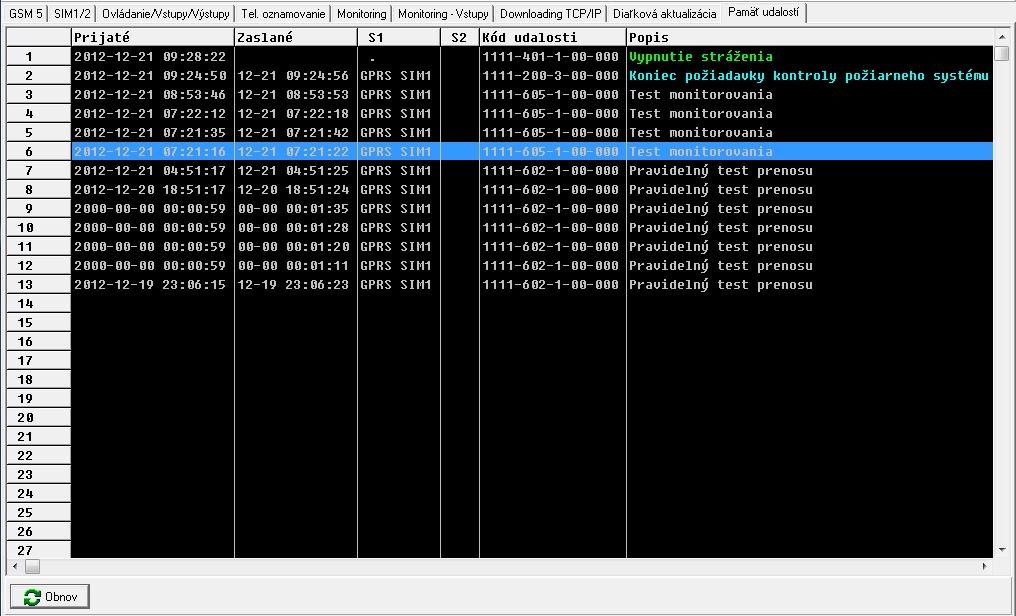The image size is (1016, 616).
Task: Click the vertical scrollbar thumb
Action: pos(1002,53)
